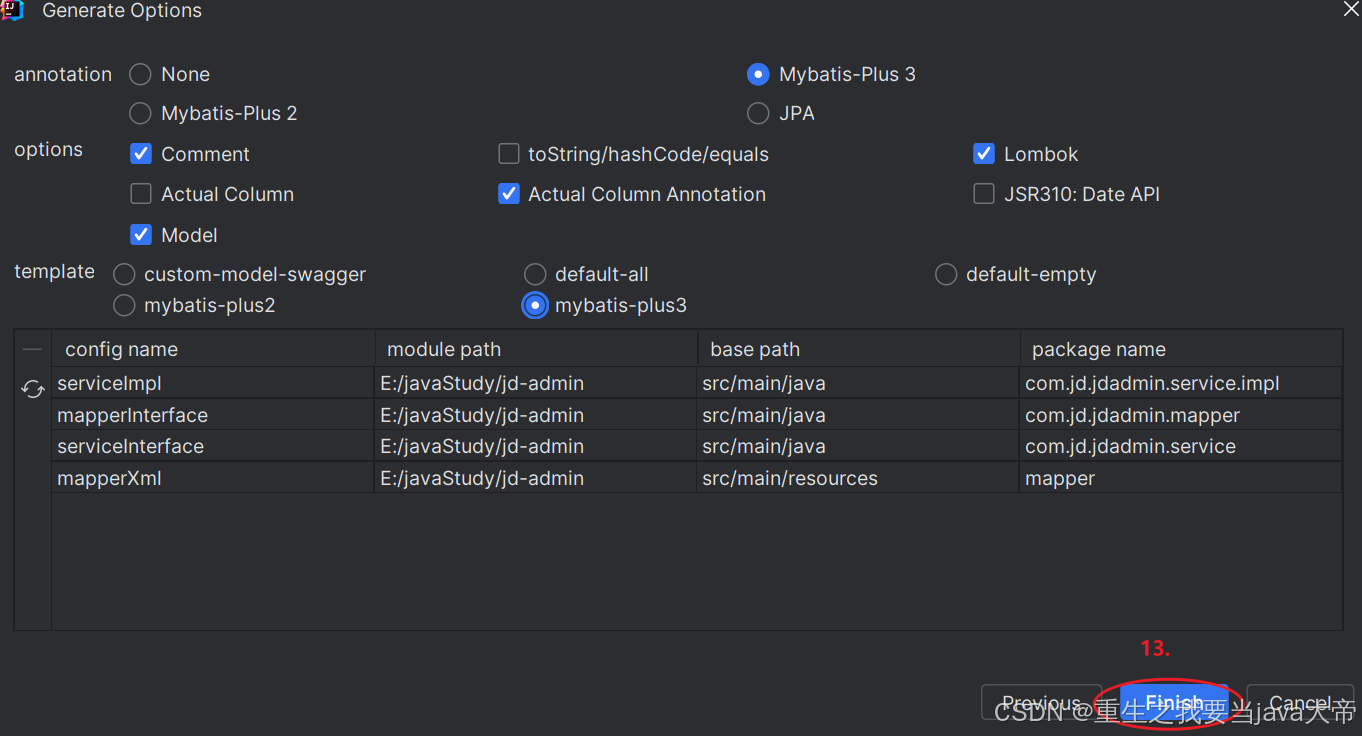
Task: Click the base path cell for serviceImpl
Action: click(x=858, y=383)
